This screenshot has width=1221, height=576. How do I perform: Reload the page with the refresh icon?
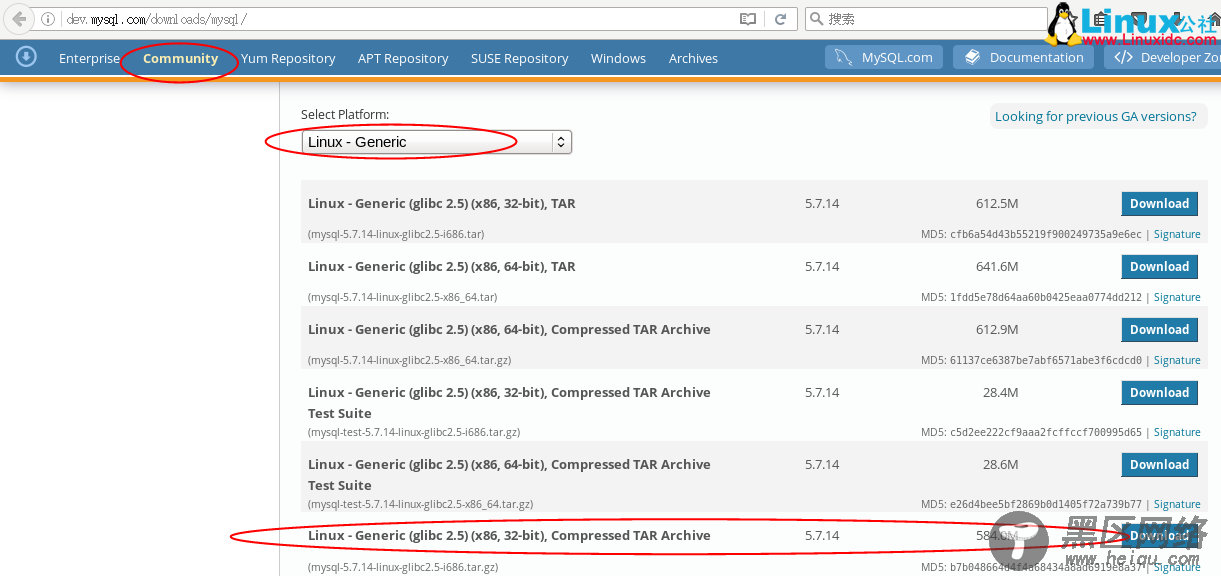coord(781,19)
